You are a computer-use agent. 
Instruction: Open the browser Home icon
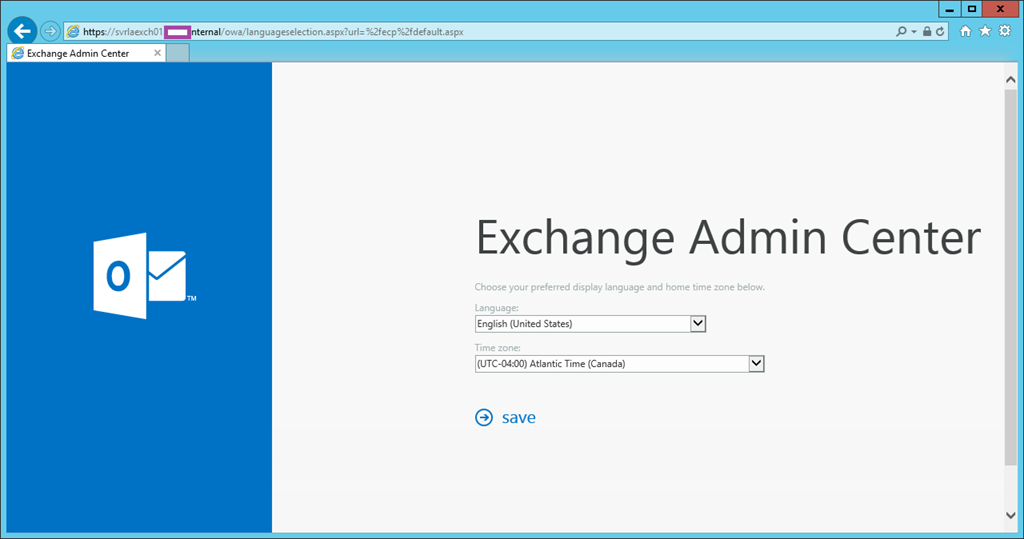click(x=965, y=31)
